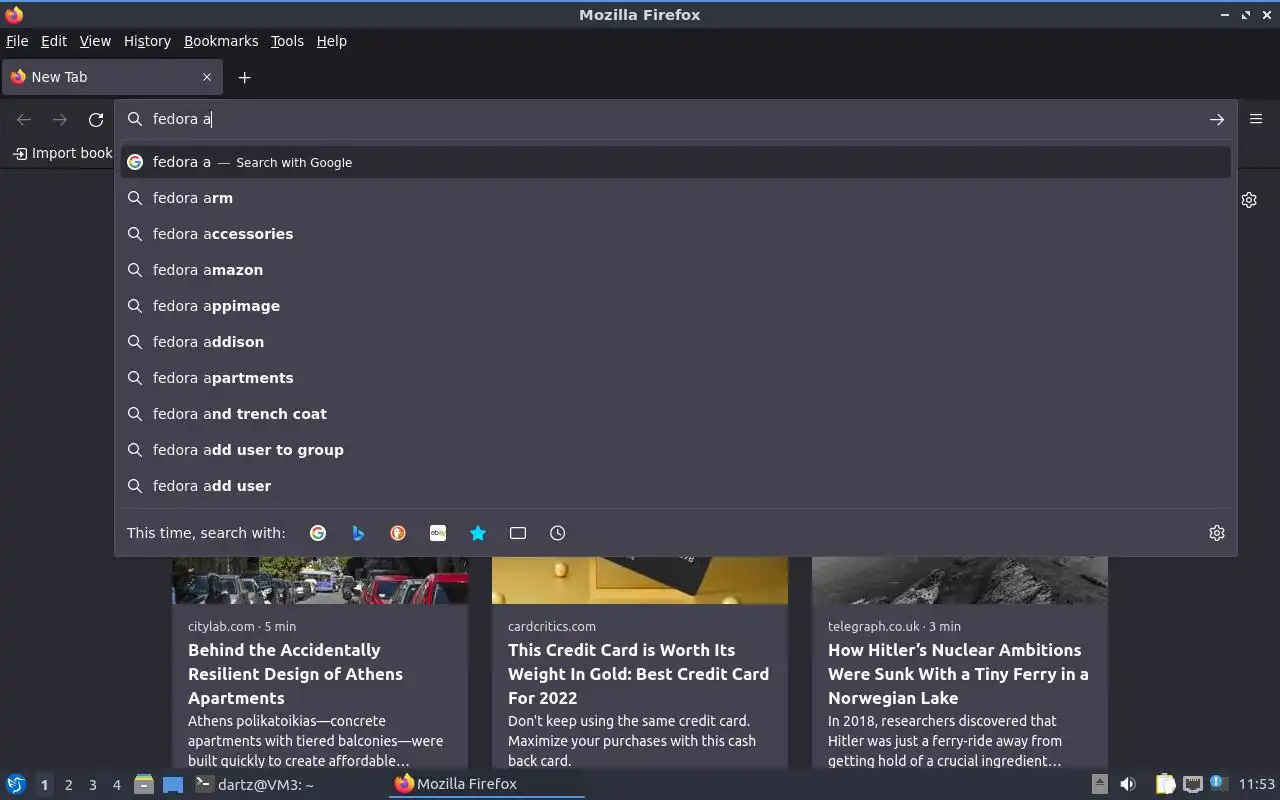Choose suggestion 'fedora addison'
This screenshot has height=800, width=1280.
(x=675, y=342)
